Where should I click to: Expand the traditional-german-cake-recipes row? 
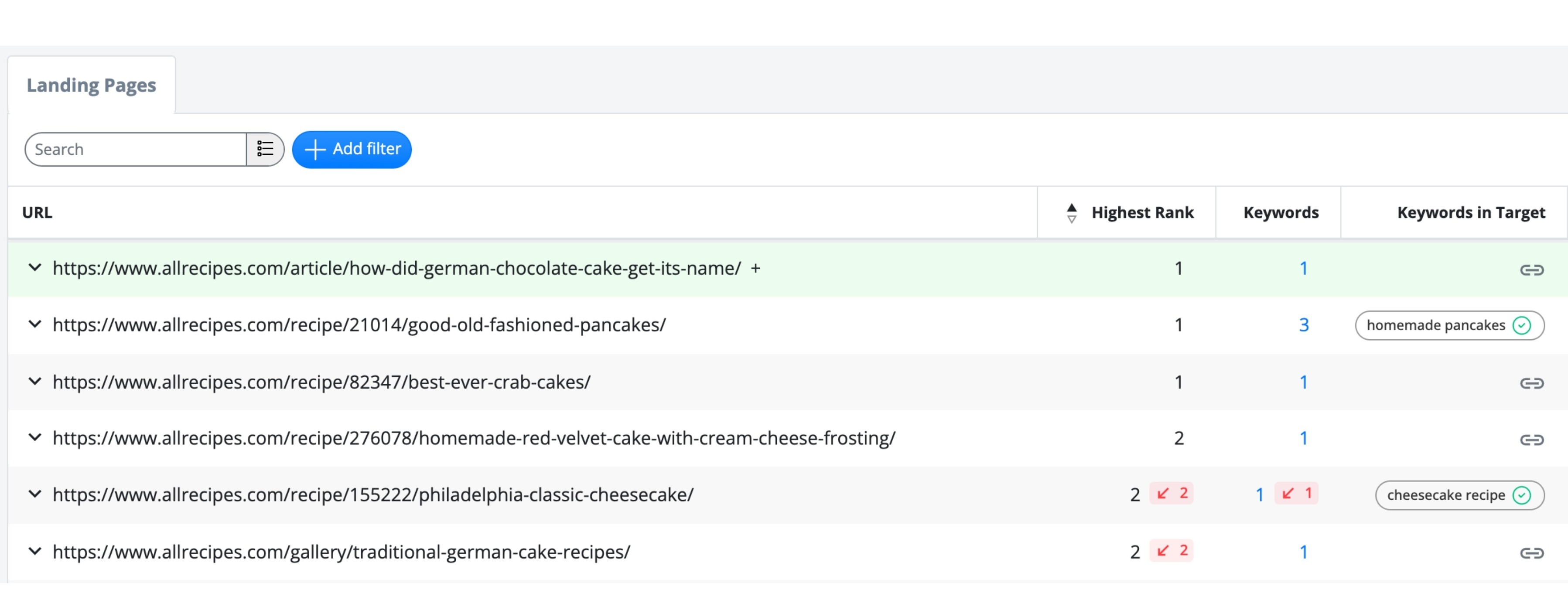35,552
